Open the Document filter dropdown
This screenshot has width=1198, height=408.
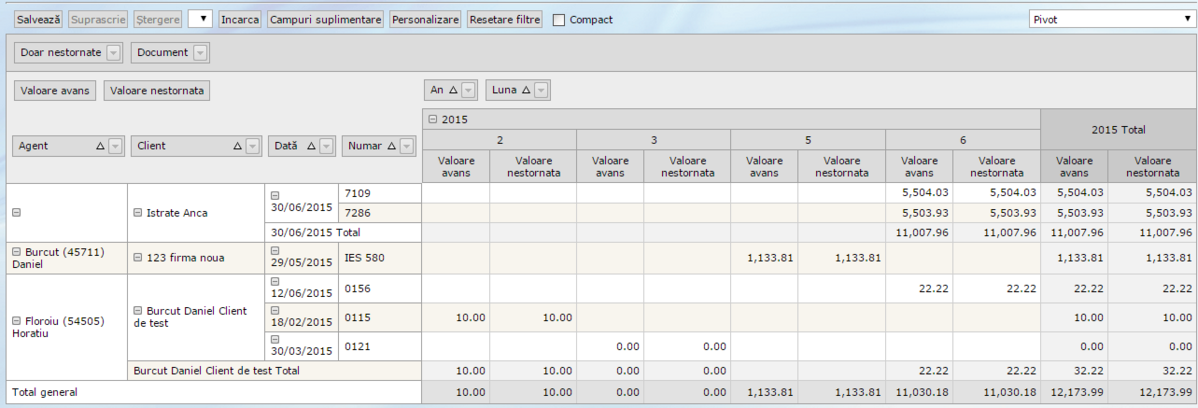tap(200, 53)
